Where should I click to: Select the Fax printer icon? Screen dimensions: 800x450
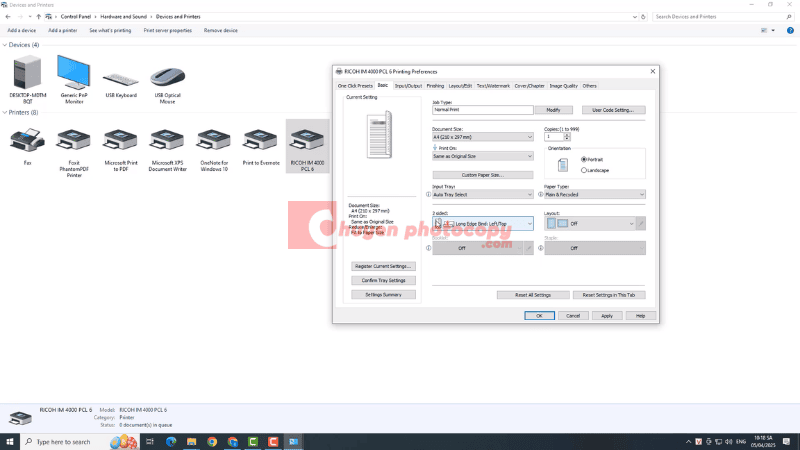(27, 140)
